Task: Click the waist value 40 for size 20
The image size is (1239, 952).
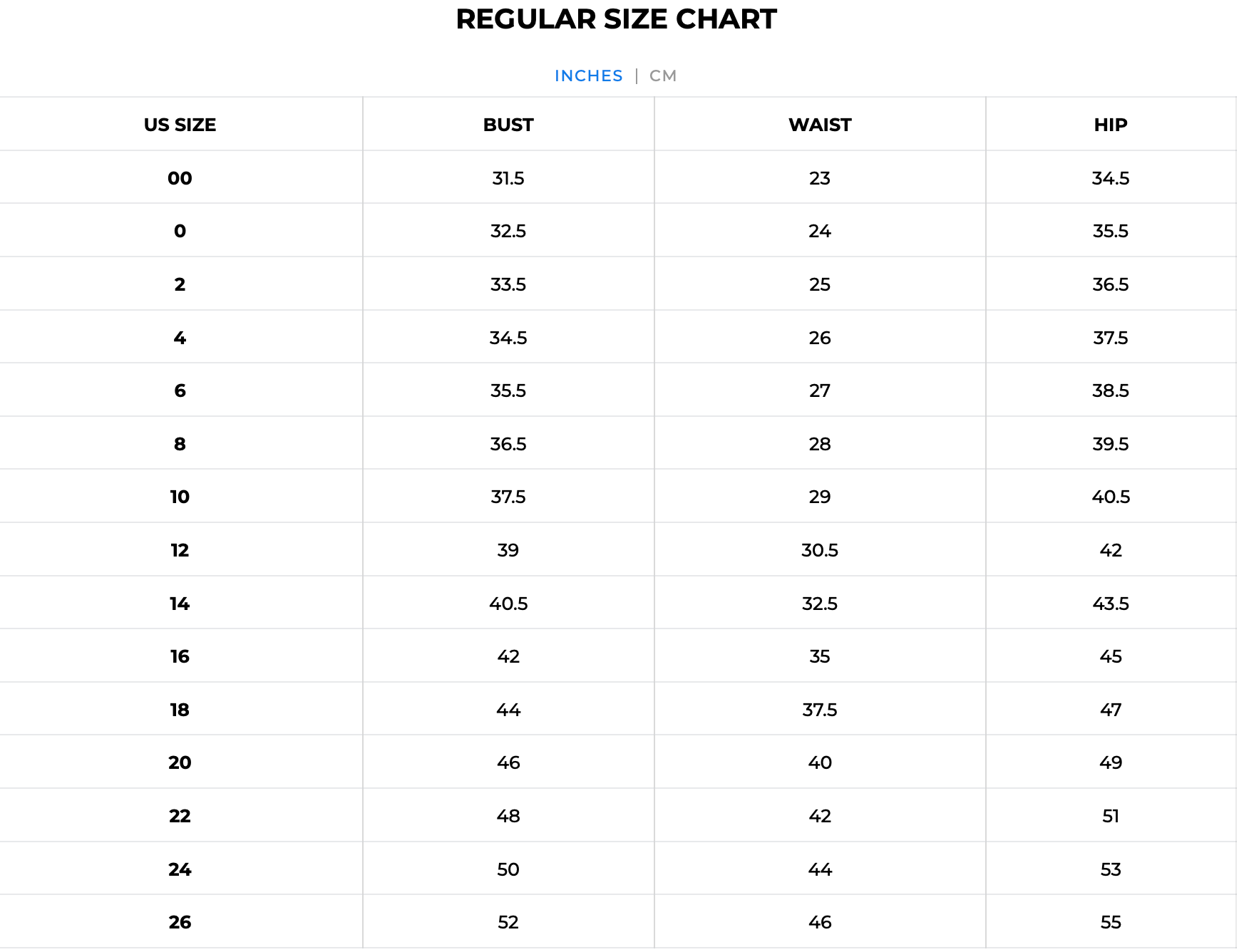Action: 819,762
